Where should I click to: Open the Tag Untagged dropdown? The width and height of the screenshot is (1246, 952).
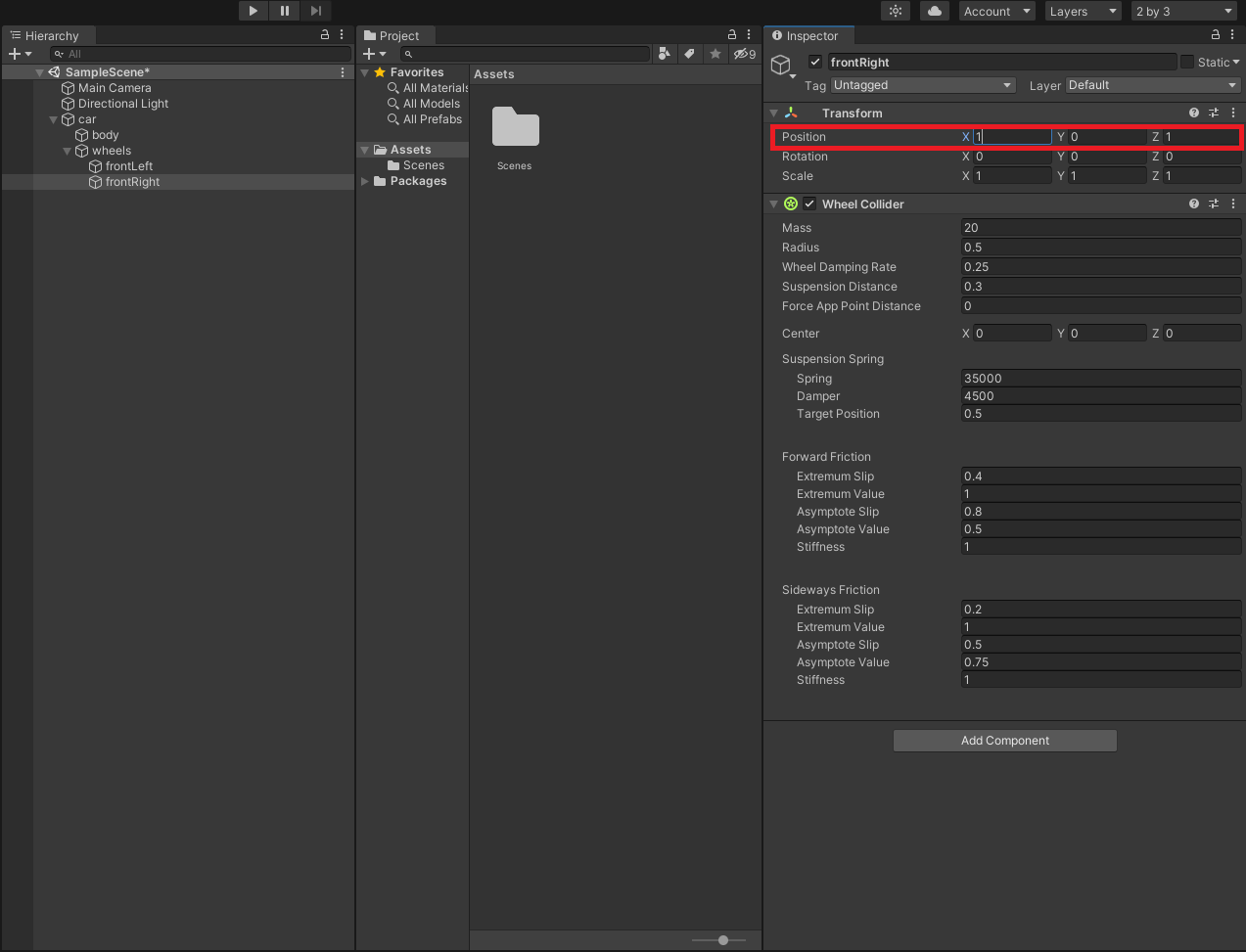click(x=923, y=85)
